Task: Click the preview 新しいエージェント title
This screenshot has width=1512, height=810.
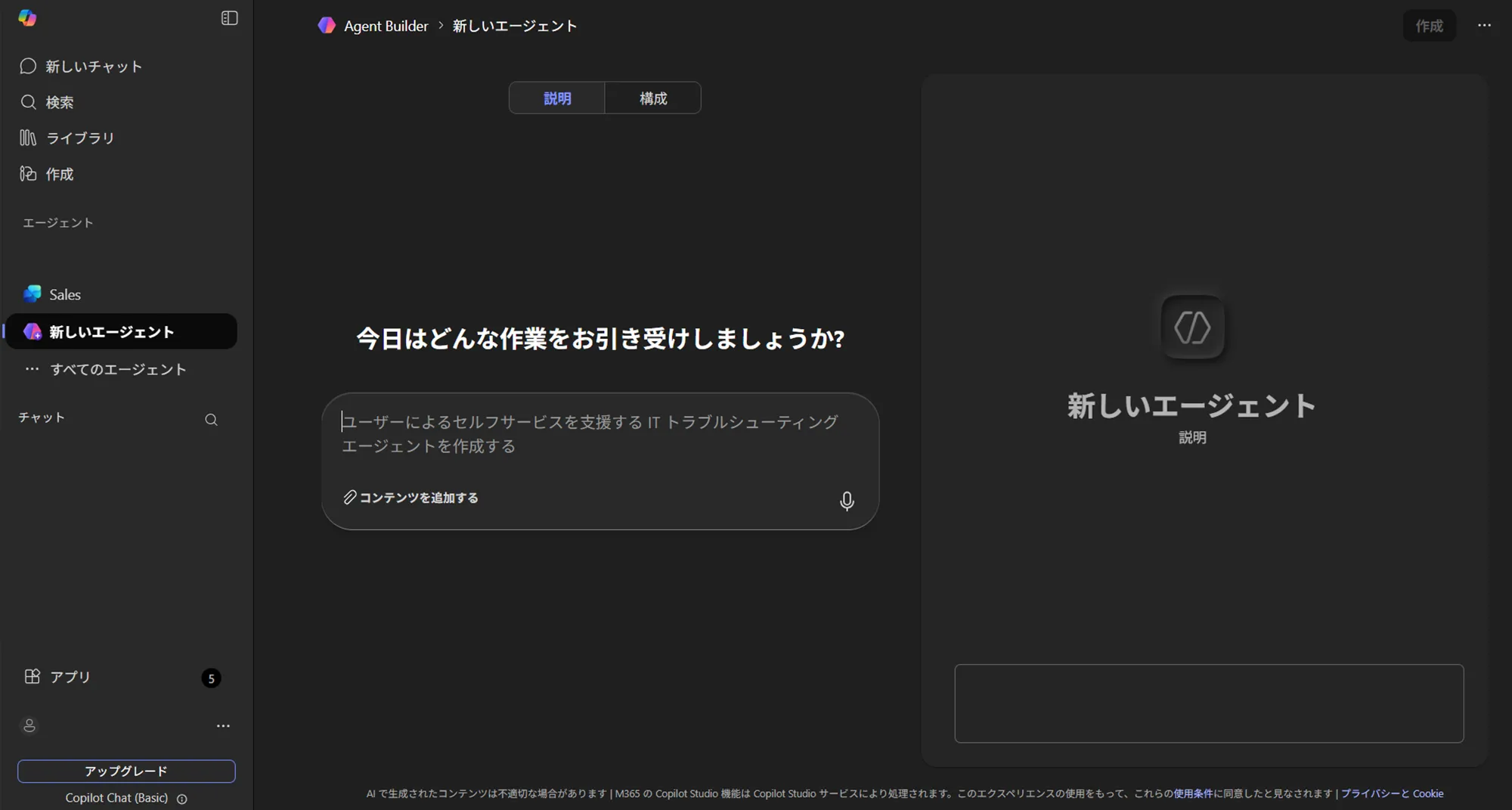Action: click(x=1191, y=406)
